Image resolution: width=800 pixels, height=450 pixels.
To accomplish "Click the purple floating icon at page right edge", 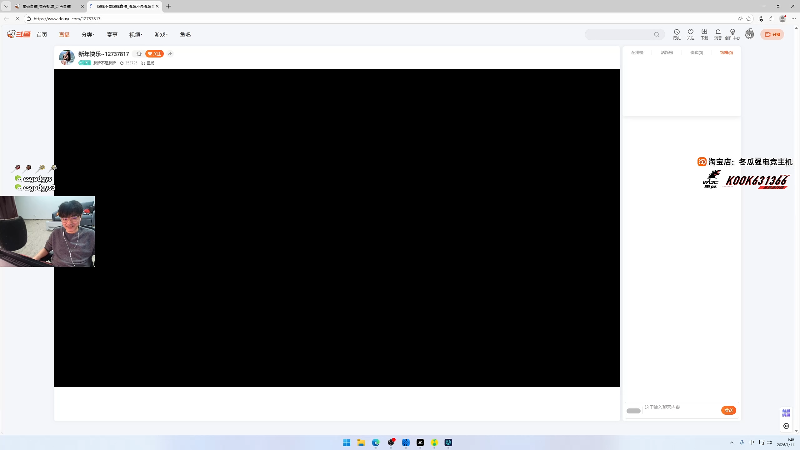I will (x=786, y=413).
